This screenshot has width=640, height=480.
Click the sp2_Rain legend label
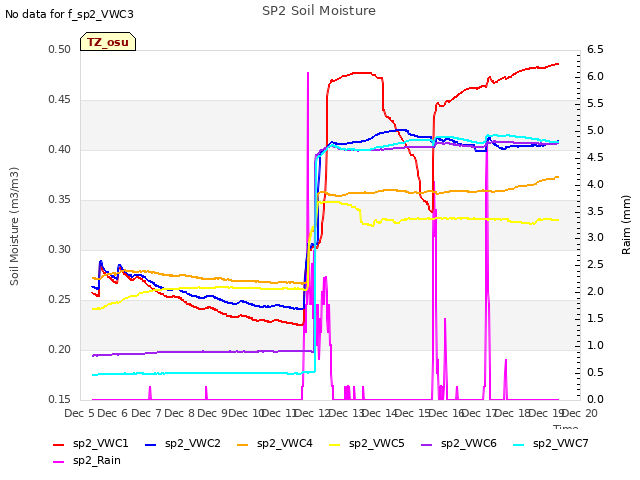(97, 460)
